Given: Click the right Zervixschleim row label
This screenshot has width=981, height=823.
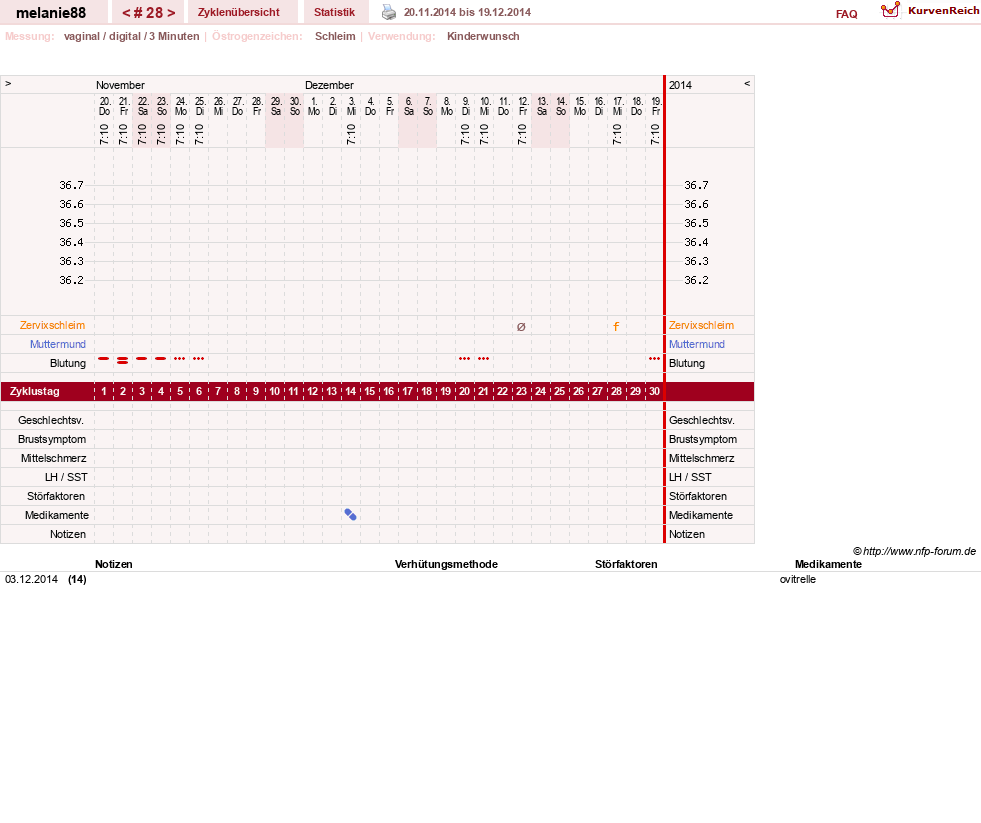Looking at the screenshot, I should 701,325.
